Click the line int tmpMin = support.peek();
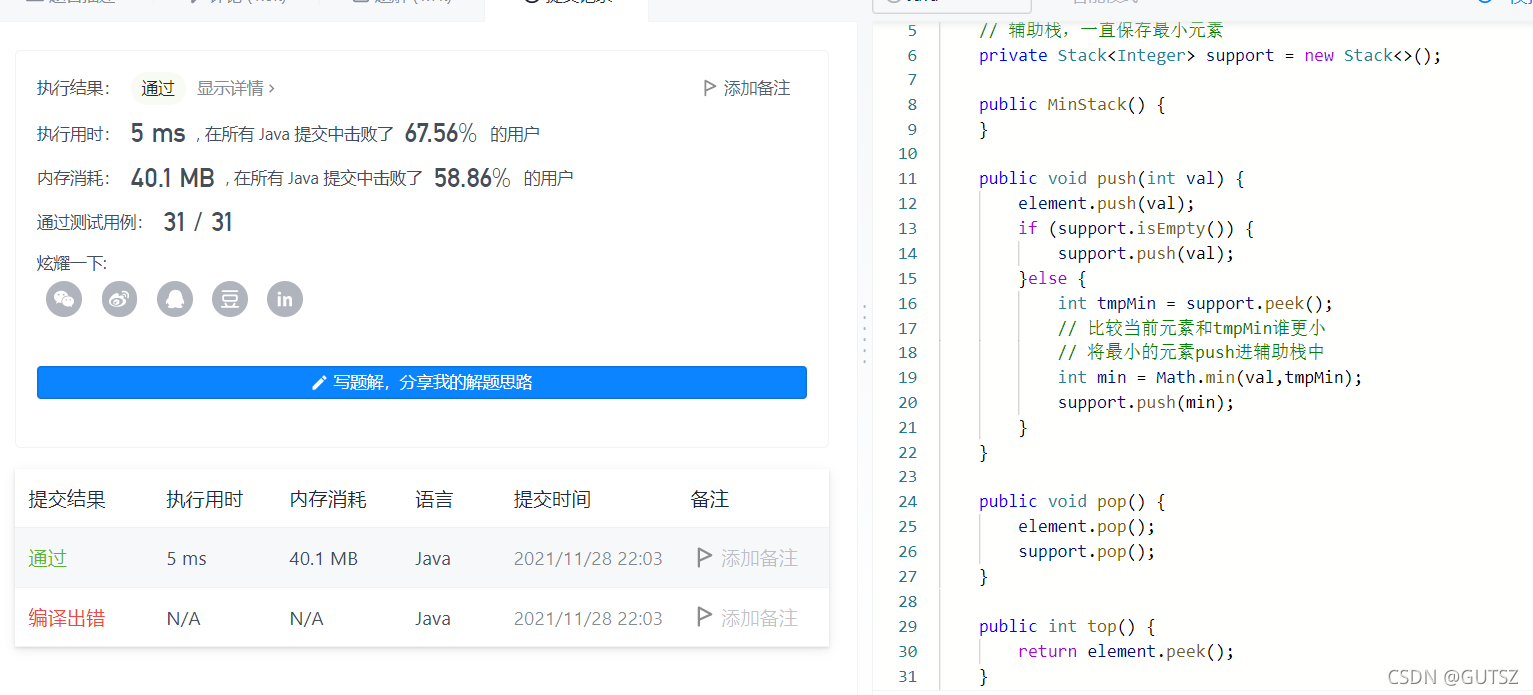This screenshot has height=695, width=1533. coord(1195,304)
